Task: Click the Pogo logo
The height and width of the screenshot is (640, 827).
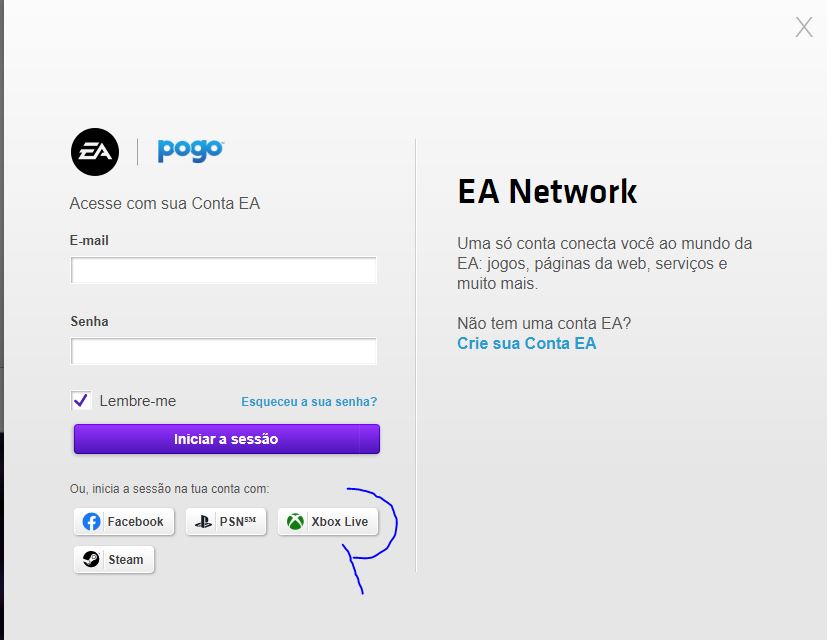Action: [x=190, y=151]
